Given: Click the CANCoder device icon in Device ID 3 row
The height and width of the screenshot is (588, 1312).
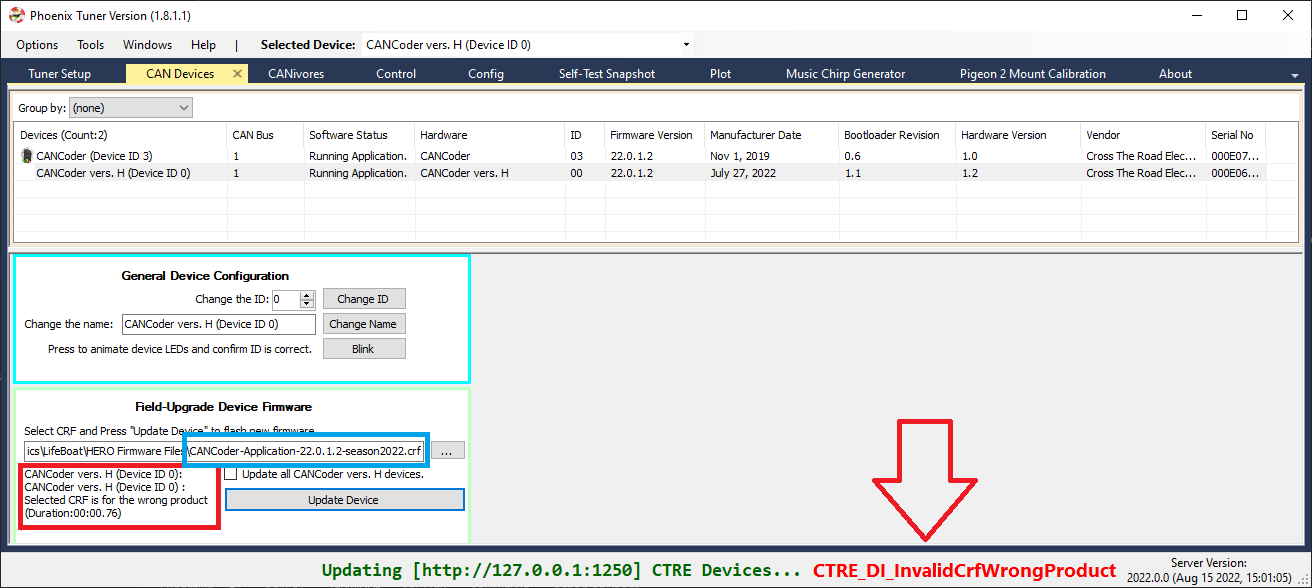Looking at the screenshot, I should [26, 156].
